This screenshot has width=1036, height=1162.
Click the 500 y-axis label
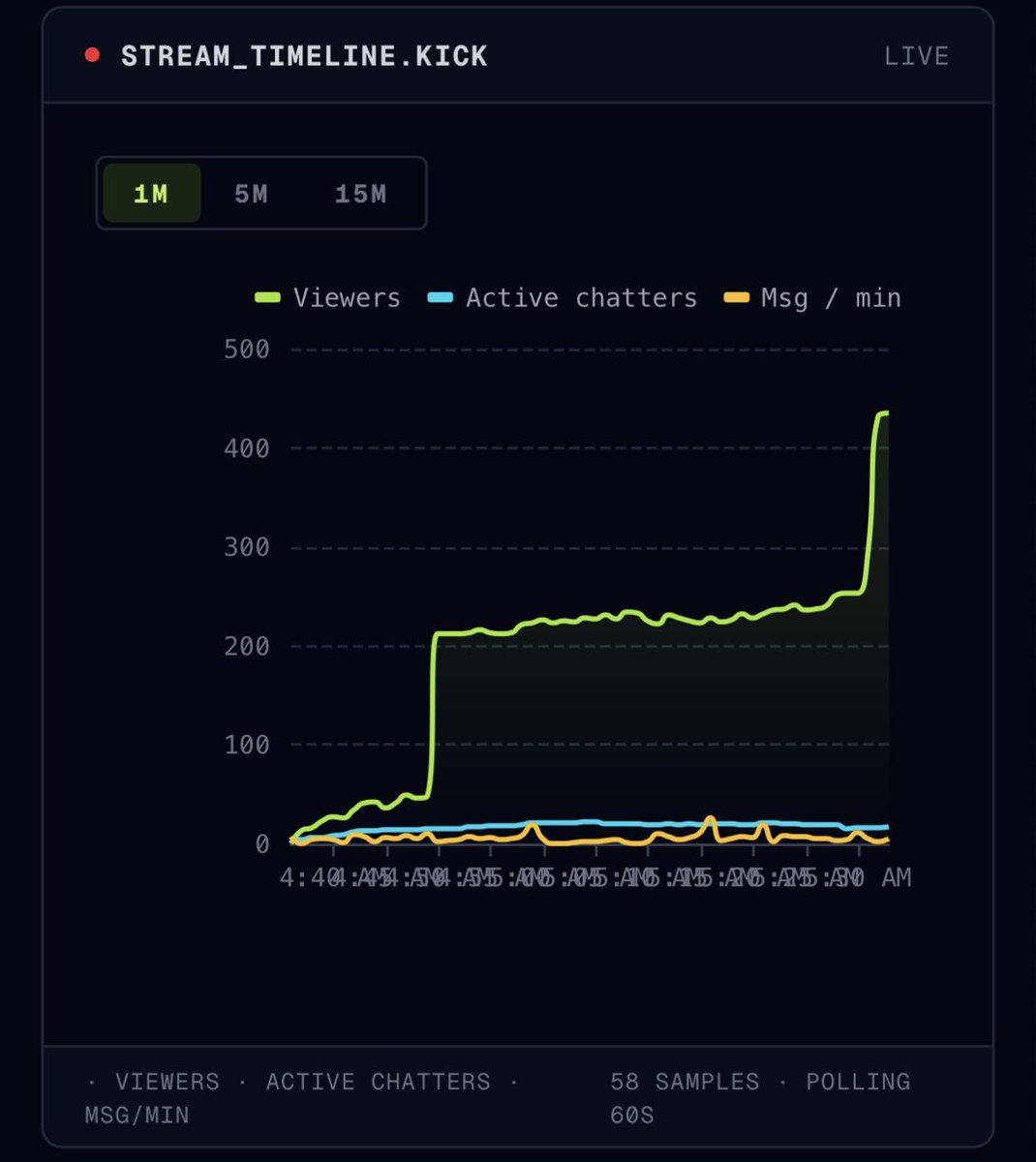(247, 350)
